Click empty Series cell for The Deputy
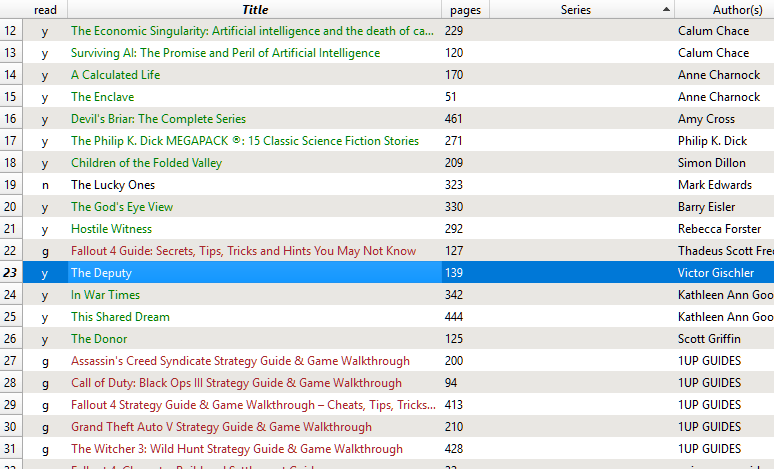The image size is (774, 469). [x=581, y=273]
